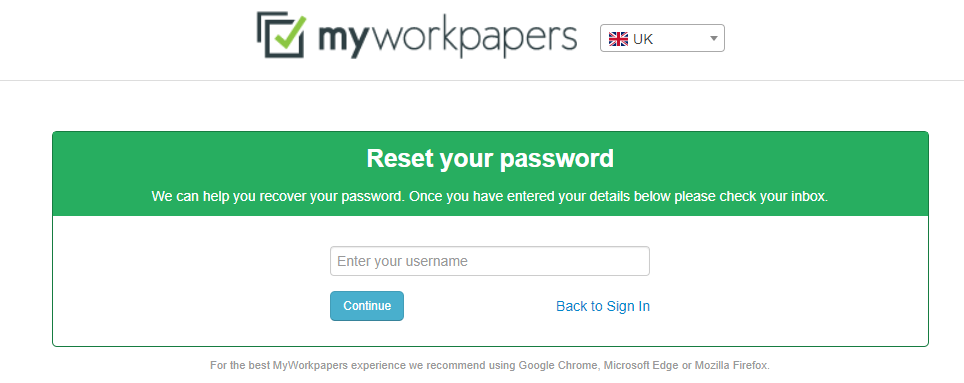Image resolution: width=964 pixels, height=383 pixels.
Task: Focus the Enter your username field
Action: click(x=489, y=261)
